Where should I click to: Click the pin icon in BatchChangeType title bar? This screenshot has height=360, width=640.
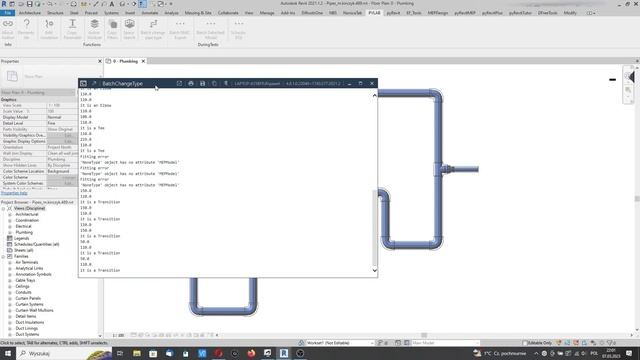click(226, 83)
